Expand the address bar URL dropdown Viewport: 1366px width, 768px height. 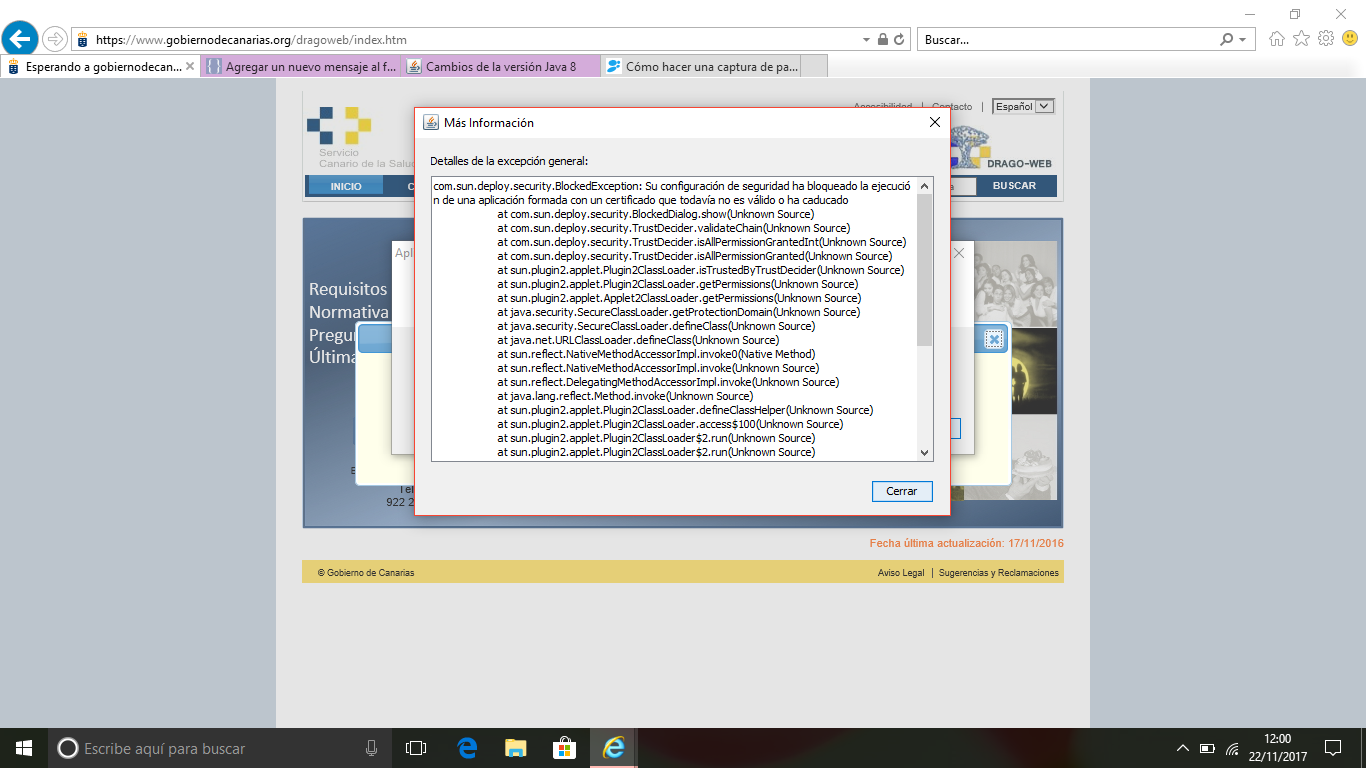coord(866,40)
